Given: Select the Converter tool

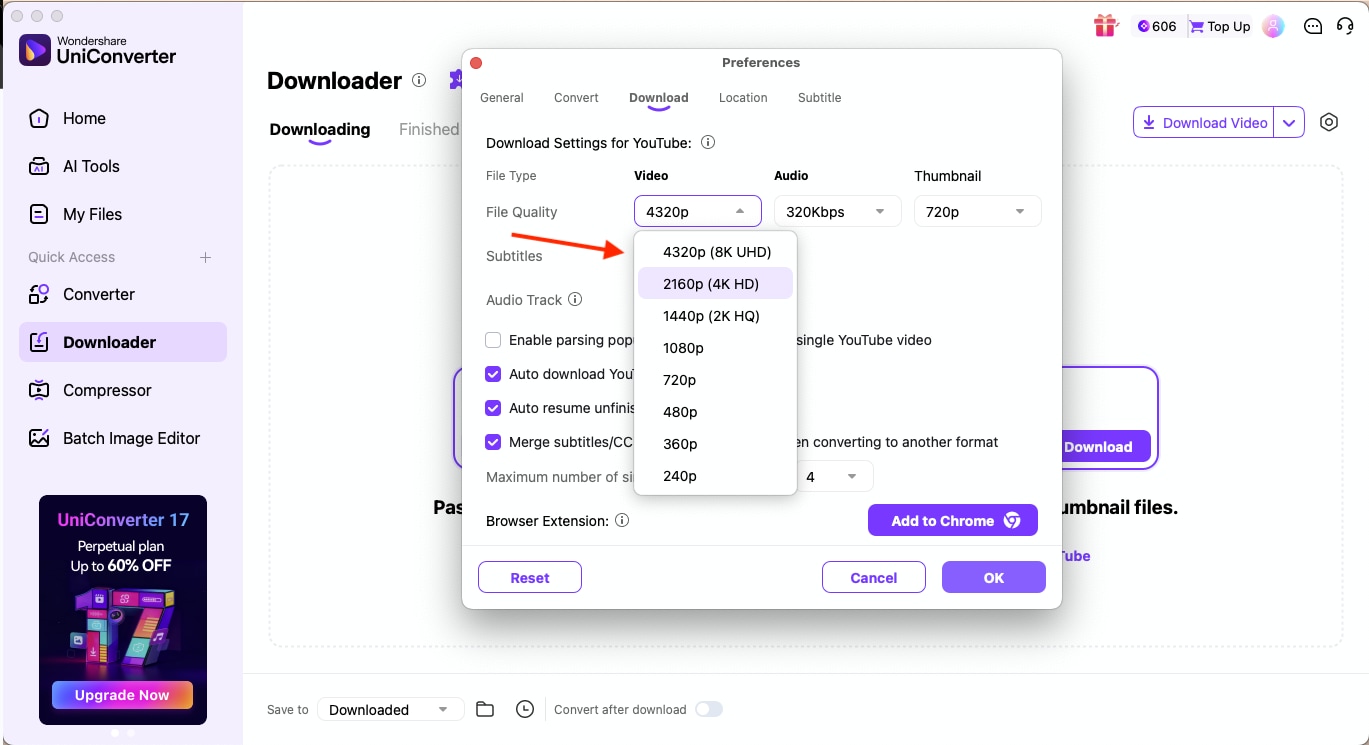Looking at the screenshot, I should pyautogui.click(x=100, y=294).
